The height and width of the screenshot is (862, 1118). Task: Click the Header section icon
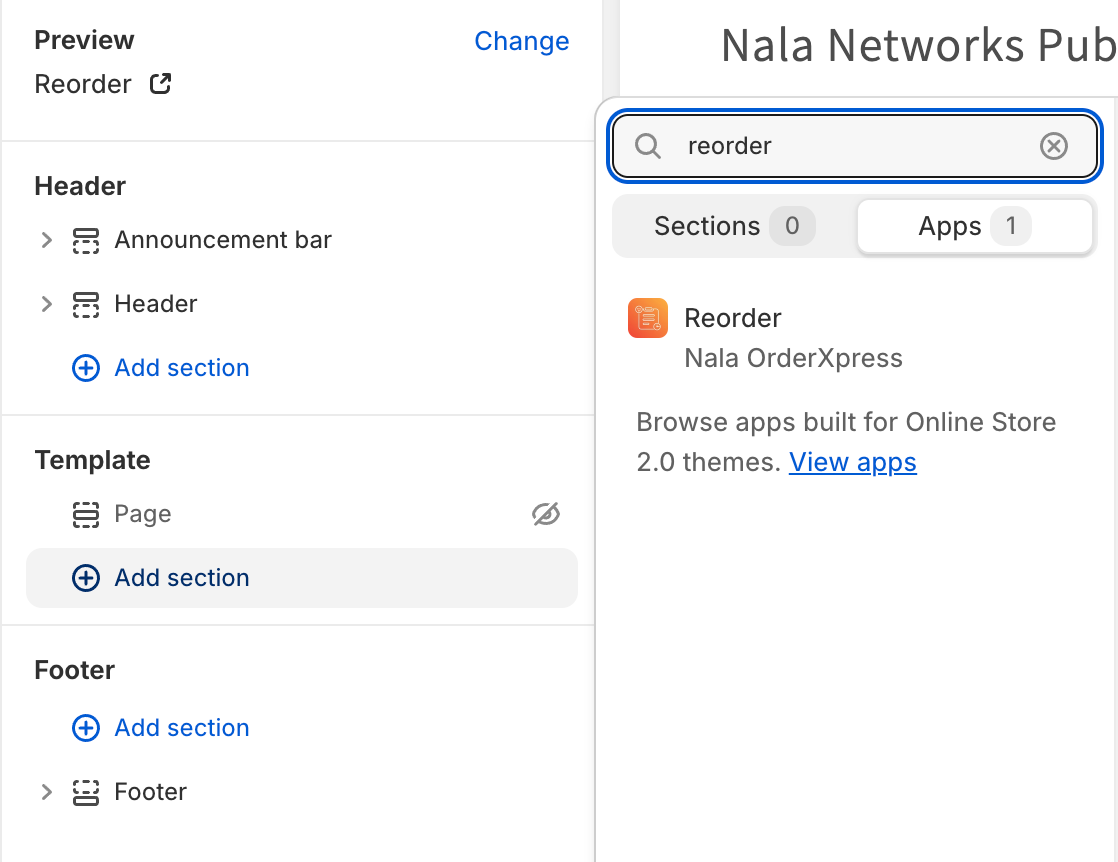(86, 304)
